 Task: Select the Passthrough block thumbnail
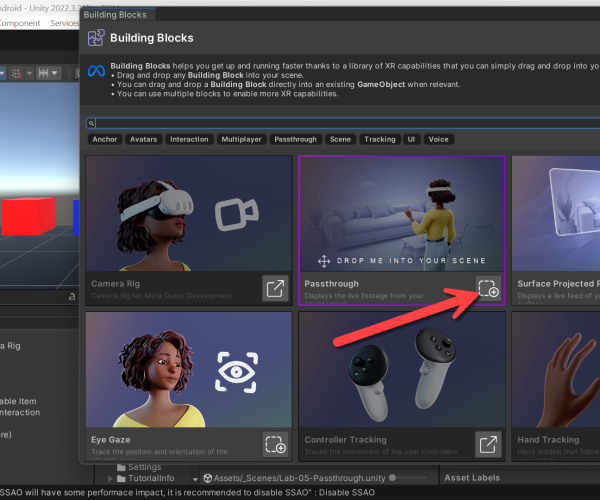[402, 213]
